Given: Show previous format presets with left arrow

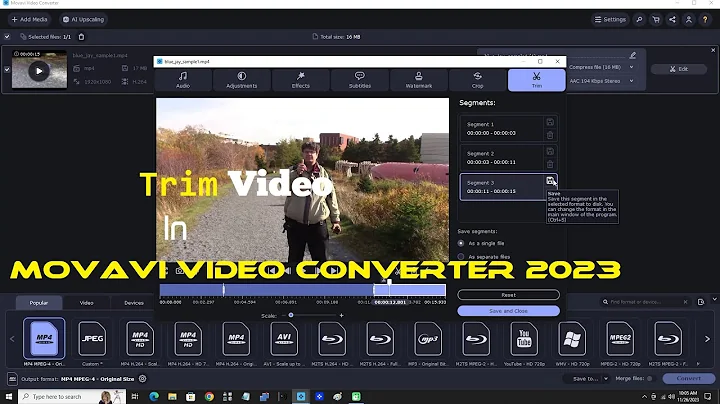Looking at the screenshot, I should (12, 339).
